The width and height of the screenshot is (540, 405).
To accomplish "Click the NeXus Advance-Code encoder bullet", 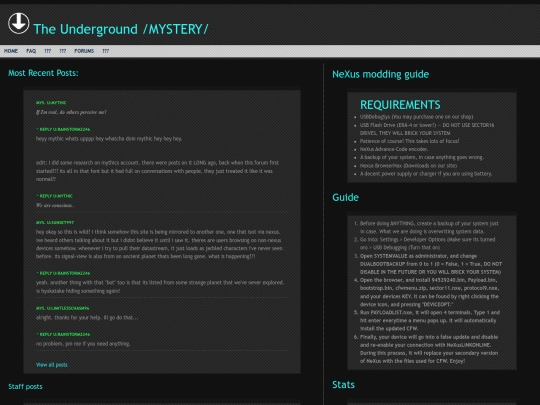I will coord(394,149).
